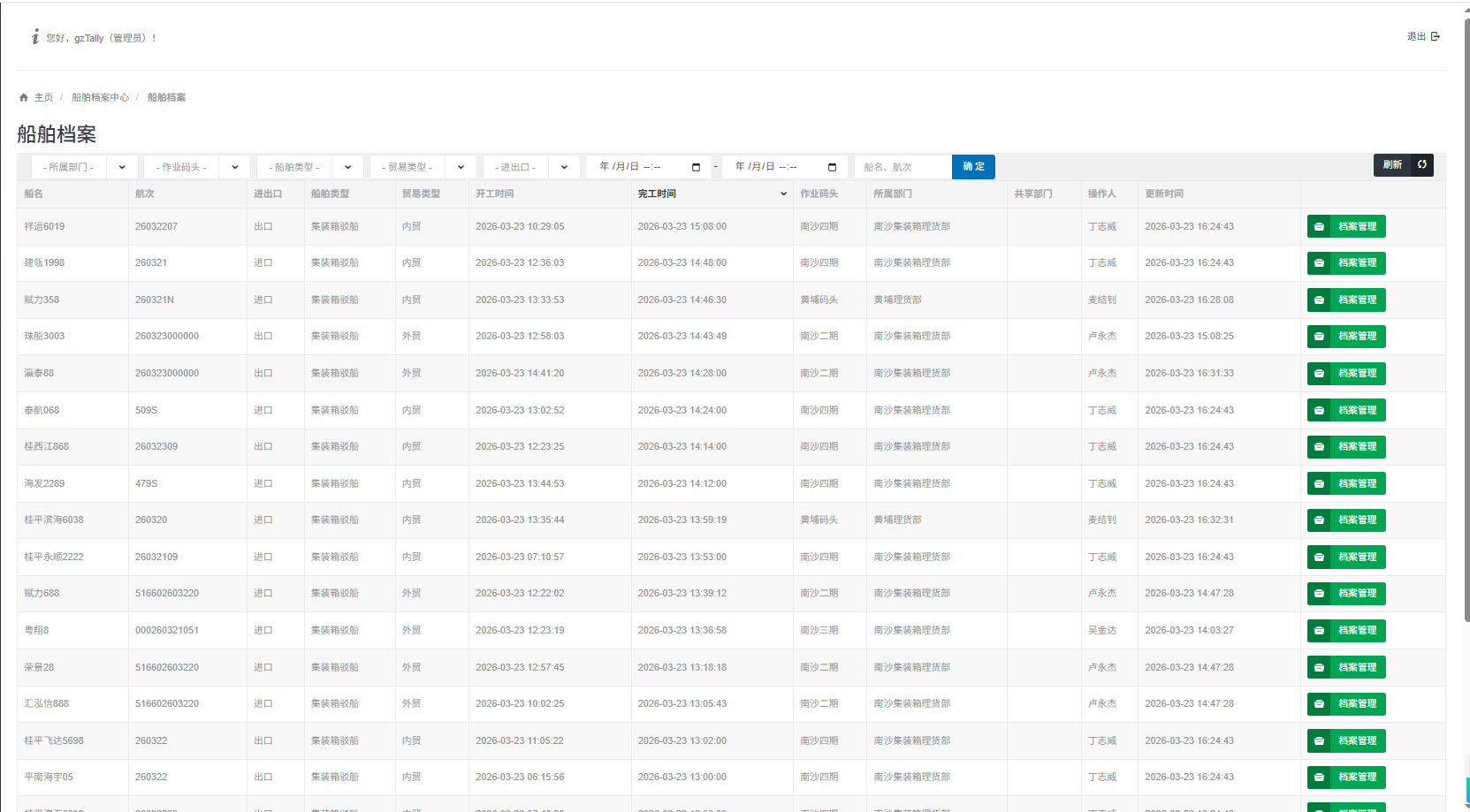Click the vertical page scrollbar
1470x812 pixels.
click(x=1466, y=353)
